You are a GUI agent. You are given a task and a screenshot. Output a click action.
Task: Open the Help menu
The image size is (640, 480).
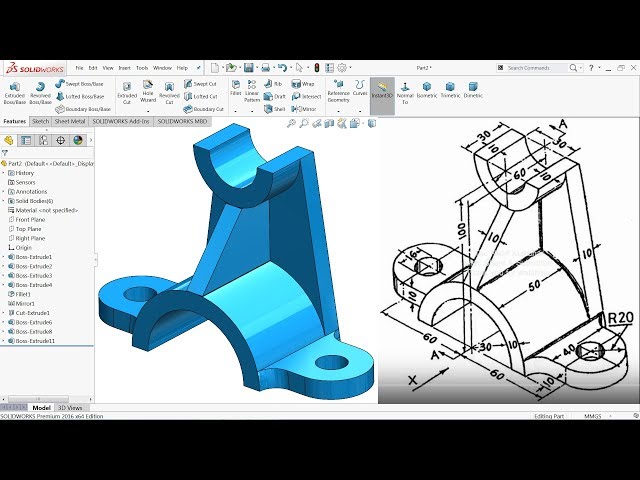click(x=182, y=68)
